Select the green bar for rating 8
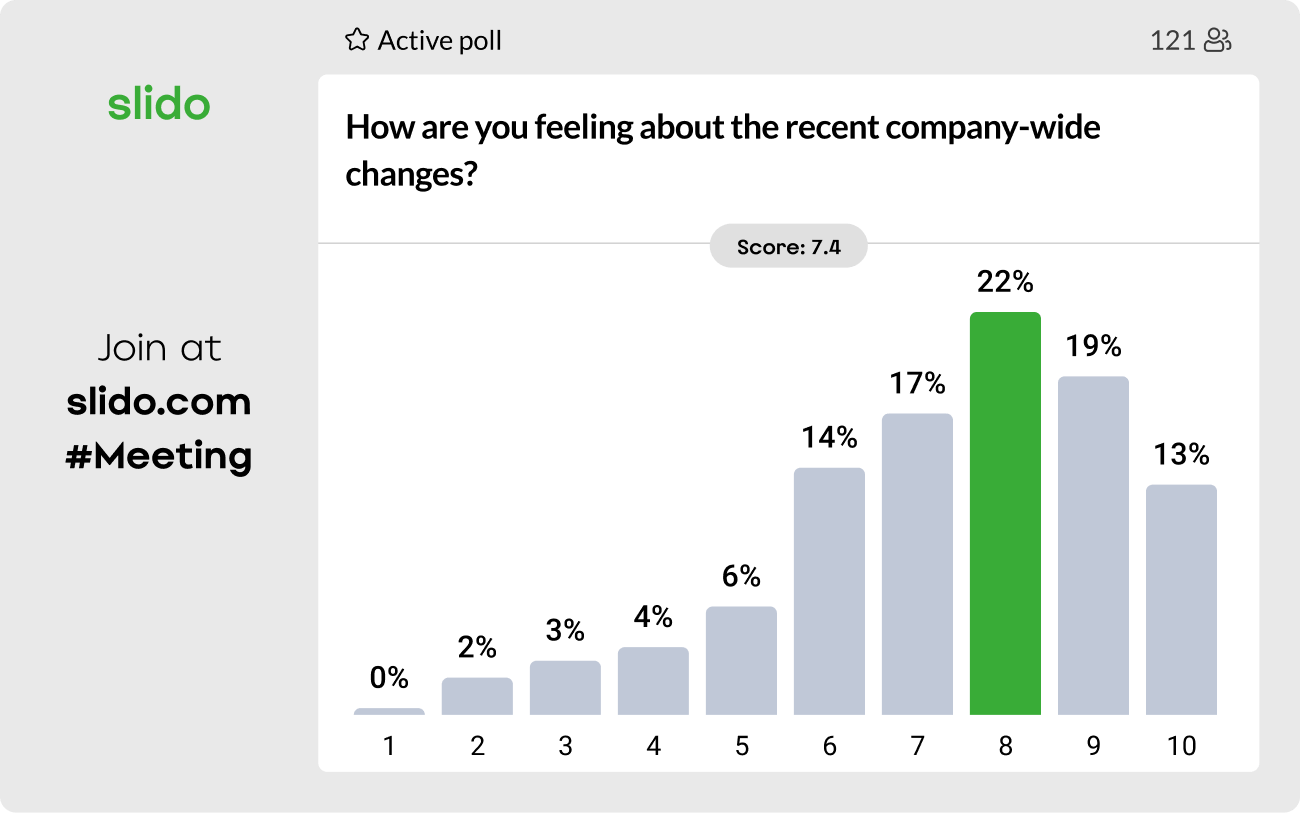 pyautogui.click(x=1005, y=513)
